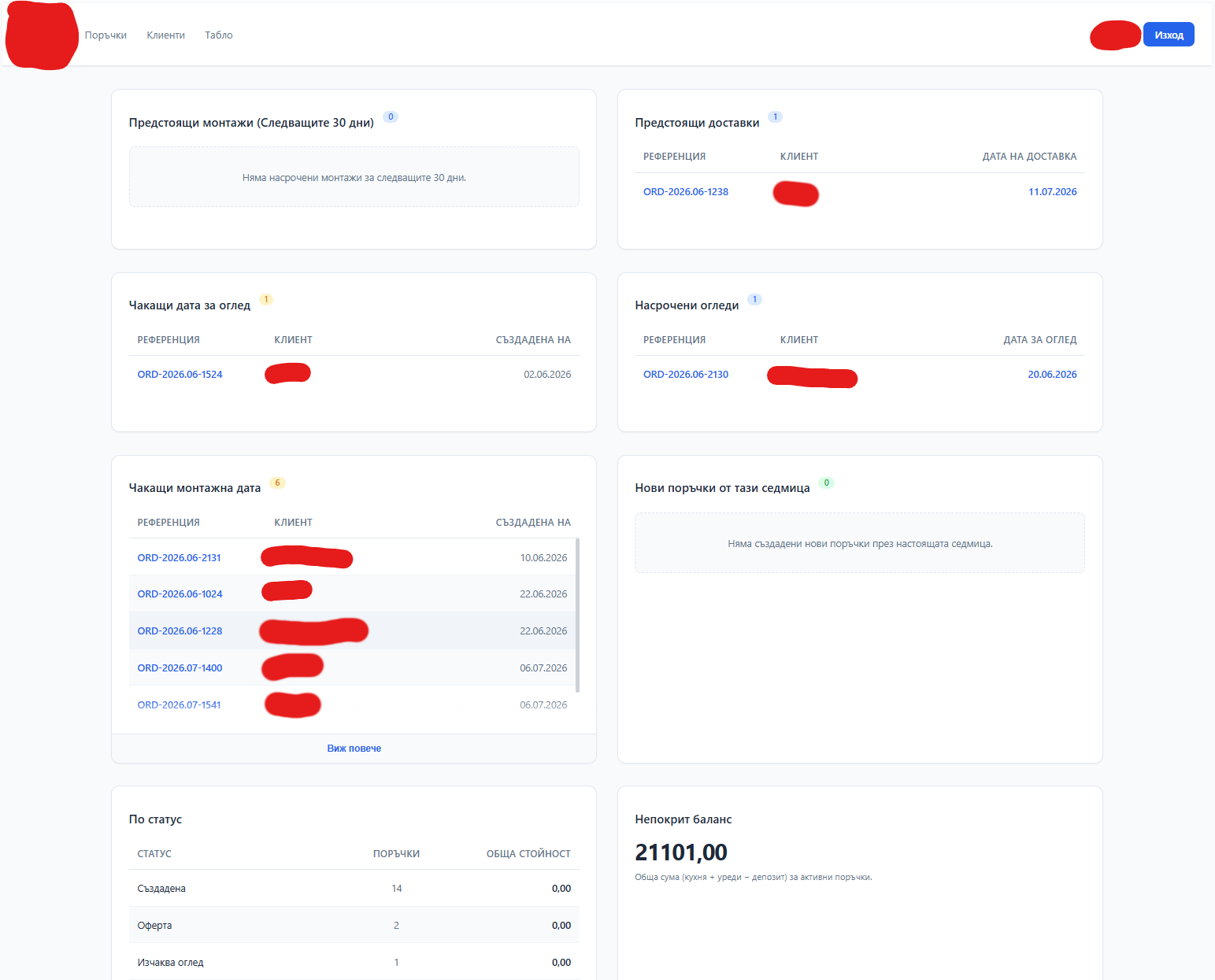Image resolution: width=1215 pixels, height=980 pixels.
Task: Select the created date 02.06.2026
Action: (547, 375)
